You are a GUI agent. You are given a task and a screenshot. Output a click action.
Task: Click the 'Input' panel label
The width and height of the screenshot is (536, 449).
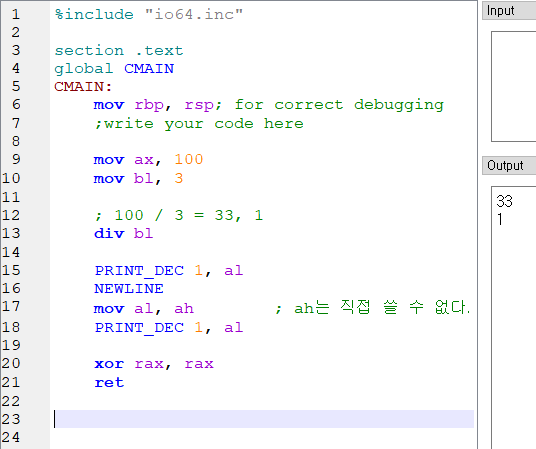click(x=500, y=11)
